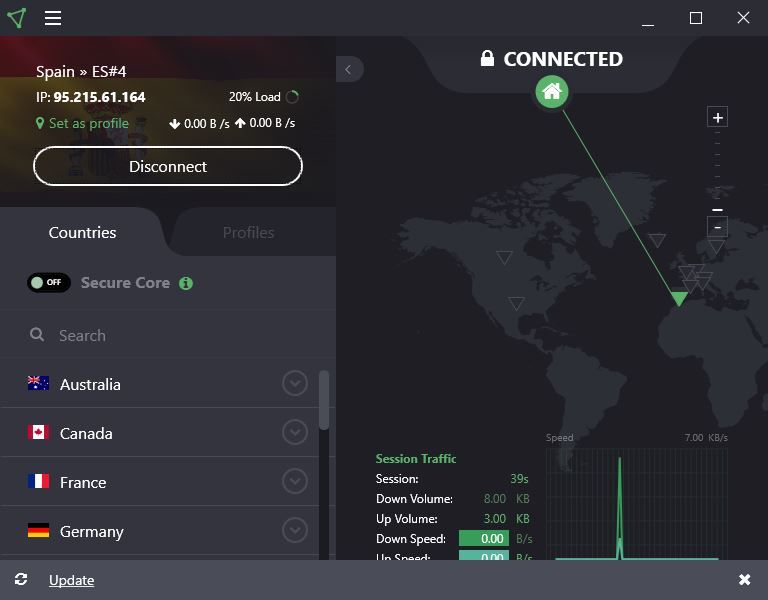The width and height of the screenshot is (768, 600).
Task: Dismiss the update bar with X
Action: [x=744, y=580]
